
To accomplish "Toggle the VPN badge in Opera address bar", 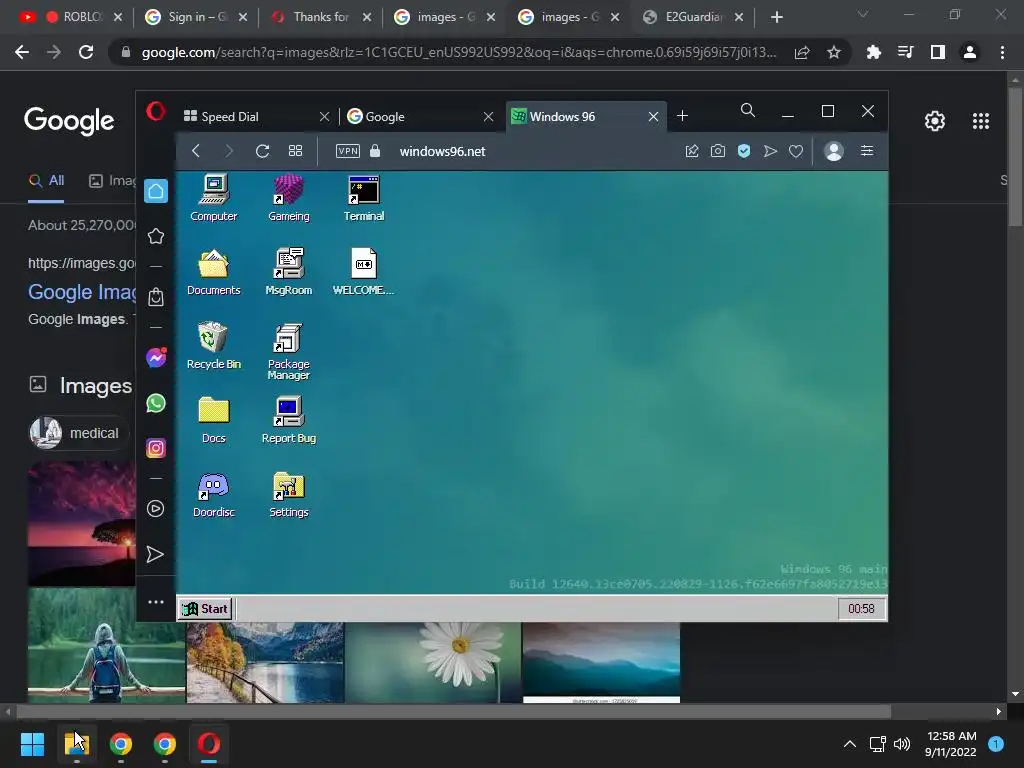I will (x=347, y=151).
